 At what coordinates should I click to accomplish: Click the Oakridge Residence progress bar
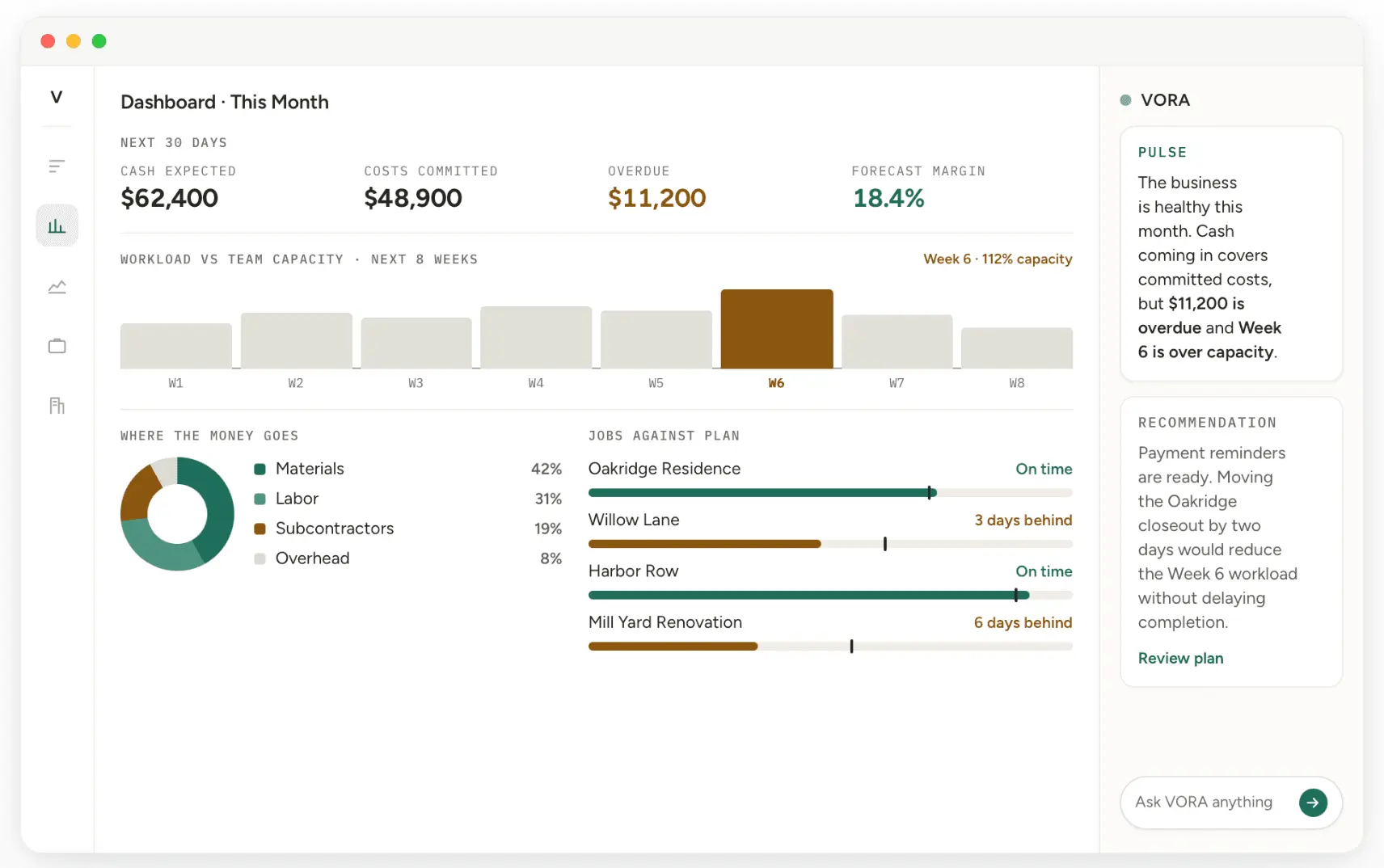(x=830, y=493)
